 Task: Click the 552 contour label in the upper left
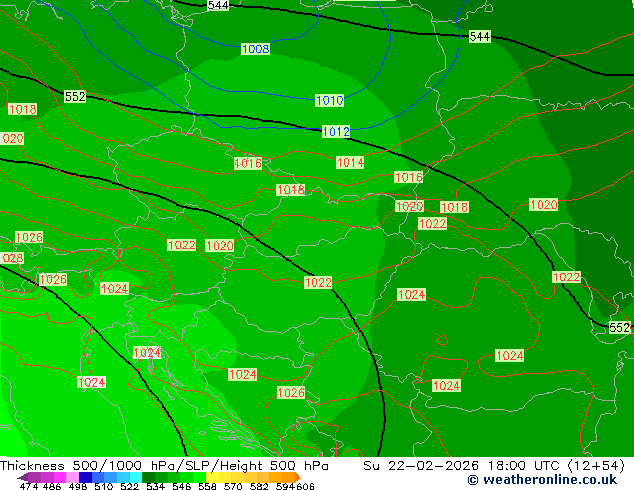coord(75,96)
